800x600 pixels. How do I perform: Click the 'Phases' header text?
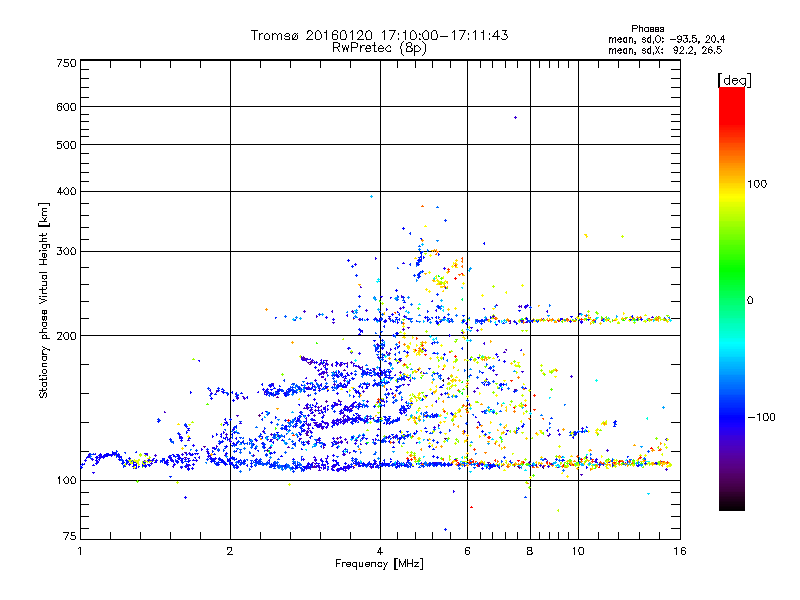647,29
